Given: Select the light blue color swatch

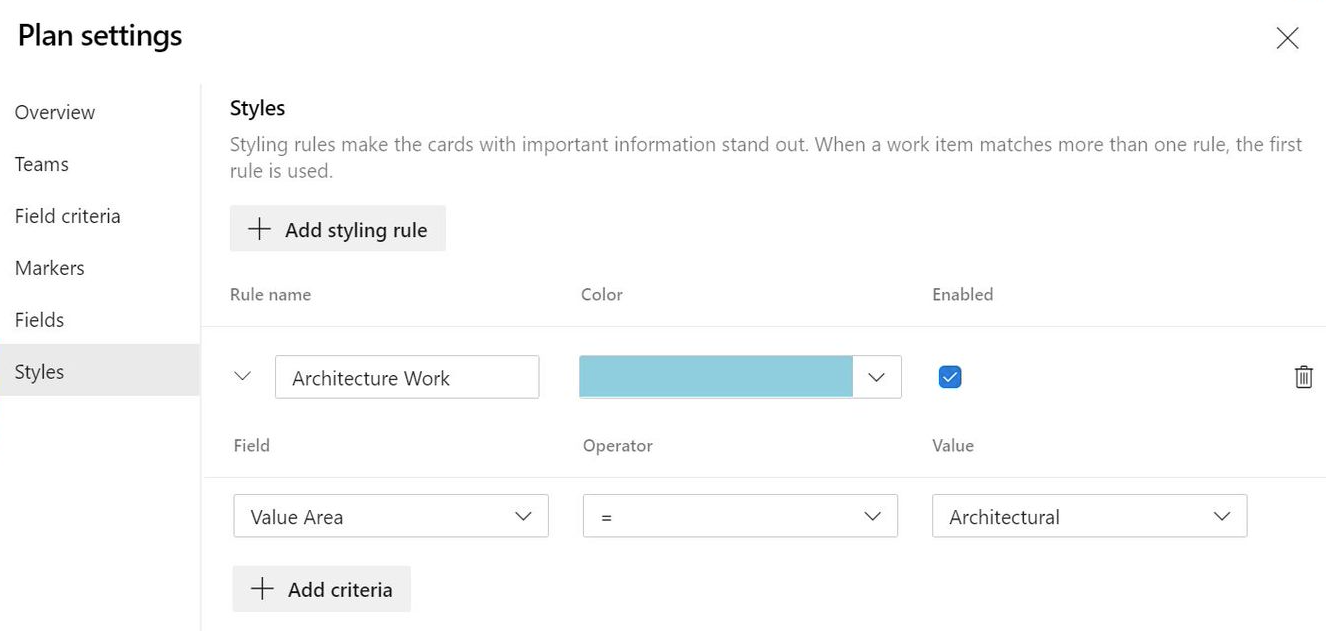Looking at the screenshot, I should (715, 377).
